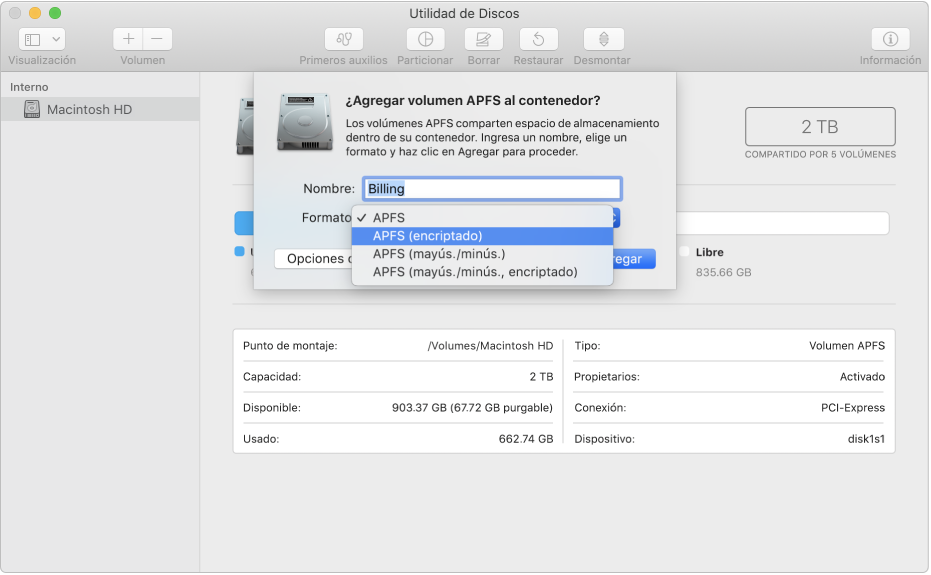Select Macintosh HD in the sidebar
This screenshot has height=575, width=931.
tap(100, 109)
